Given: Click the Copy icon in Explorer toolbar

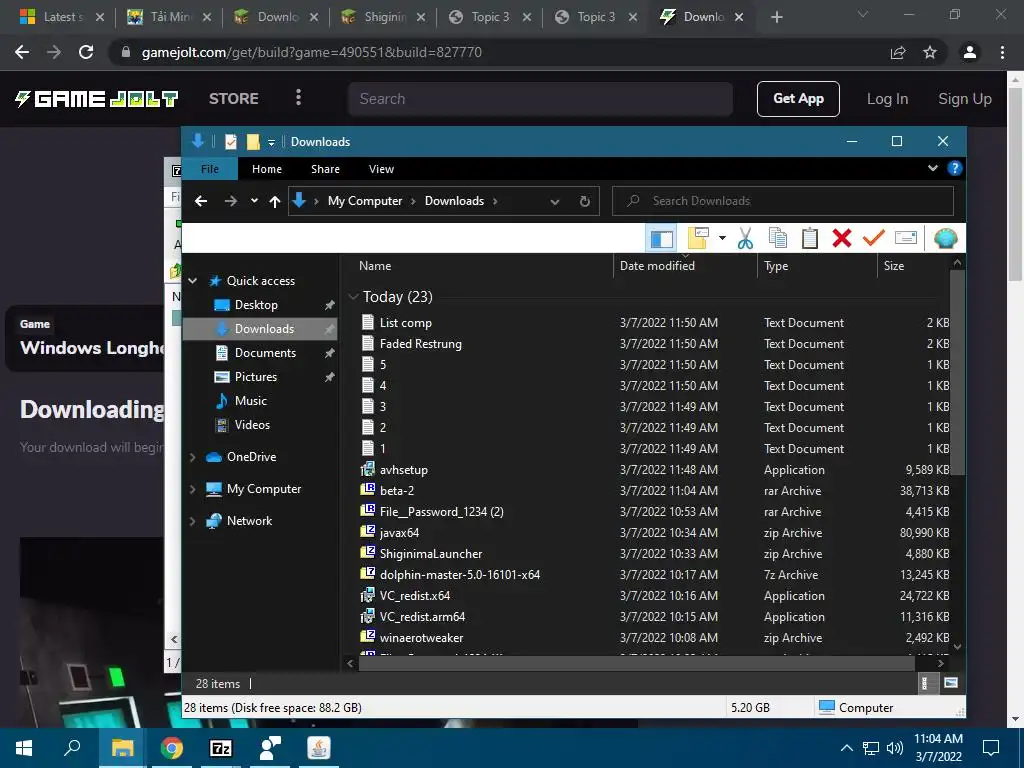Looking at the screenshot, I should point(777,238).
